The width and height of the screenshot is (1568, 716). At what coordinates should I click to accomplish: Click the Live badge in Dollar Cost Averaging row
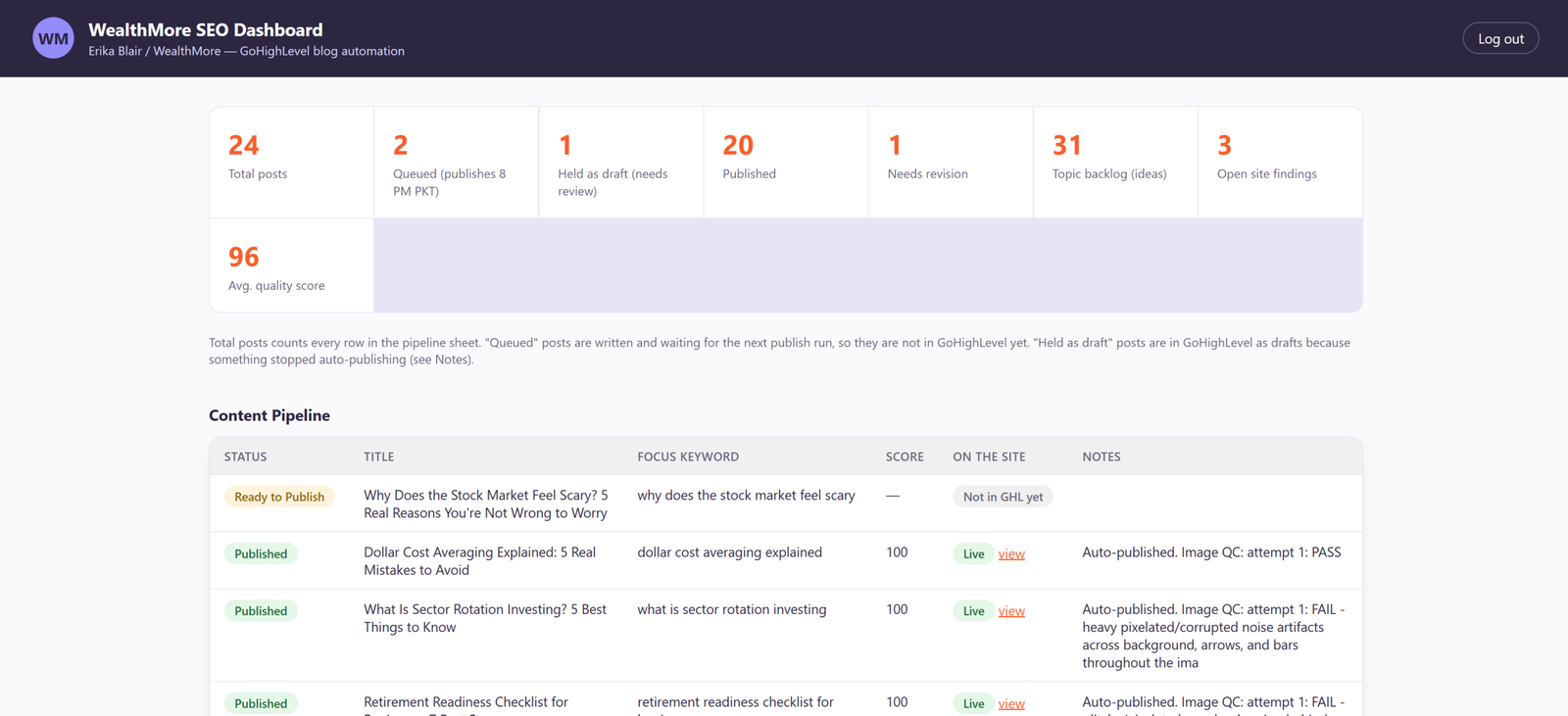tap(973, 553)
